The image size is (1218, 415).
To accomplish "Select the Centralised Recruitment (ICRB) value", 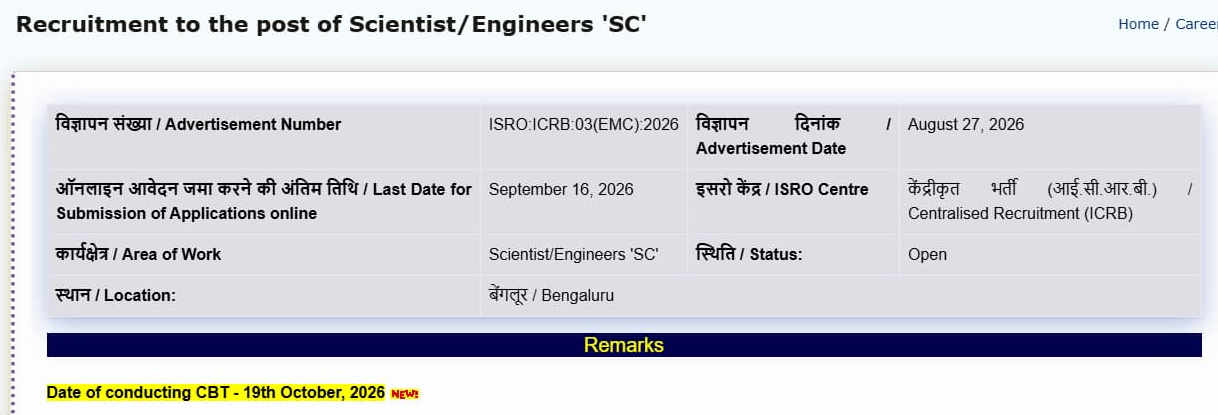I will click(1050, 201).
